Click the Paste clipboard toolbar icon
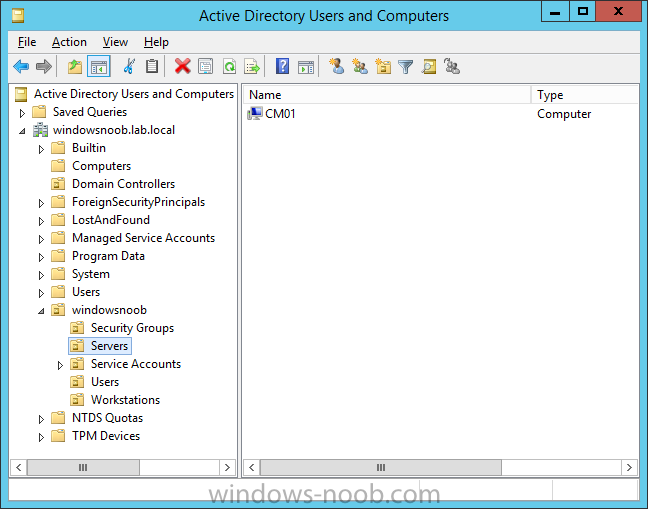Viewport: 648px width, 509px height. coord(152,66)
